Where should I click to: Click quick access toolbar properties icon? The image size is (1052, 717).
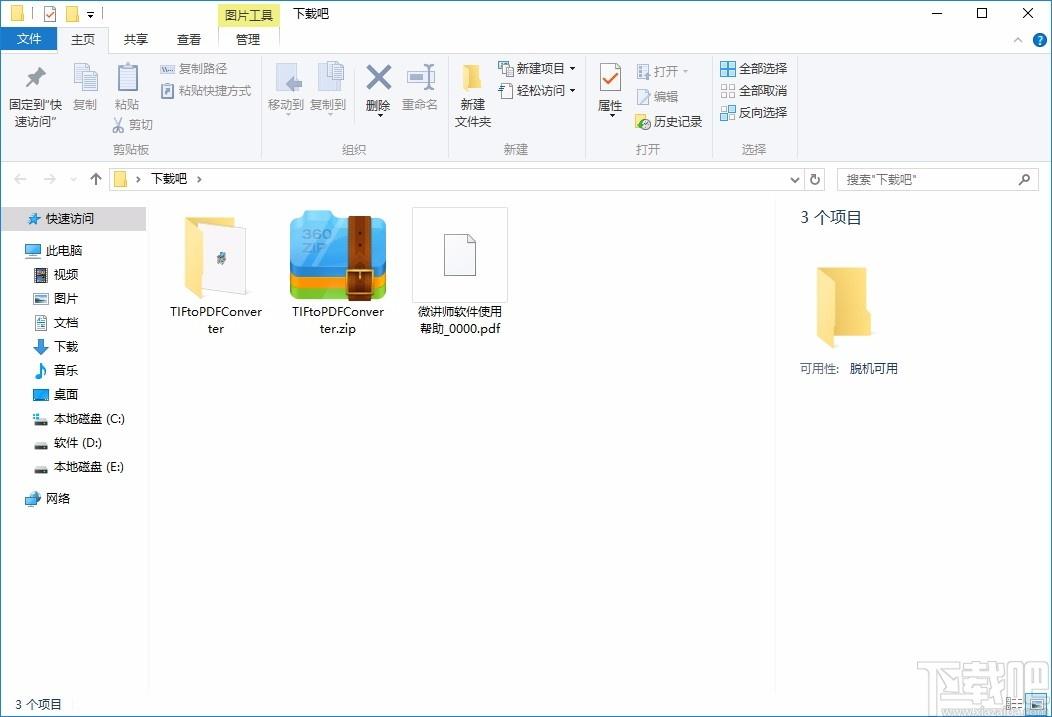(x=50, y=13)
